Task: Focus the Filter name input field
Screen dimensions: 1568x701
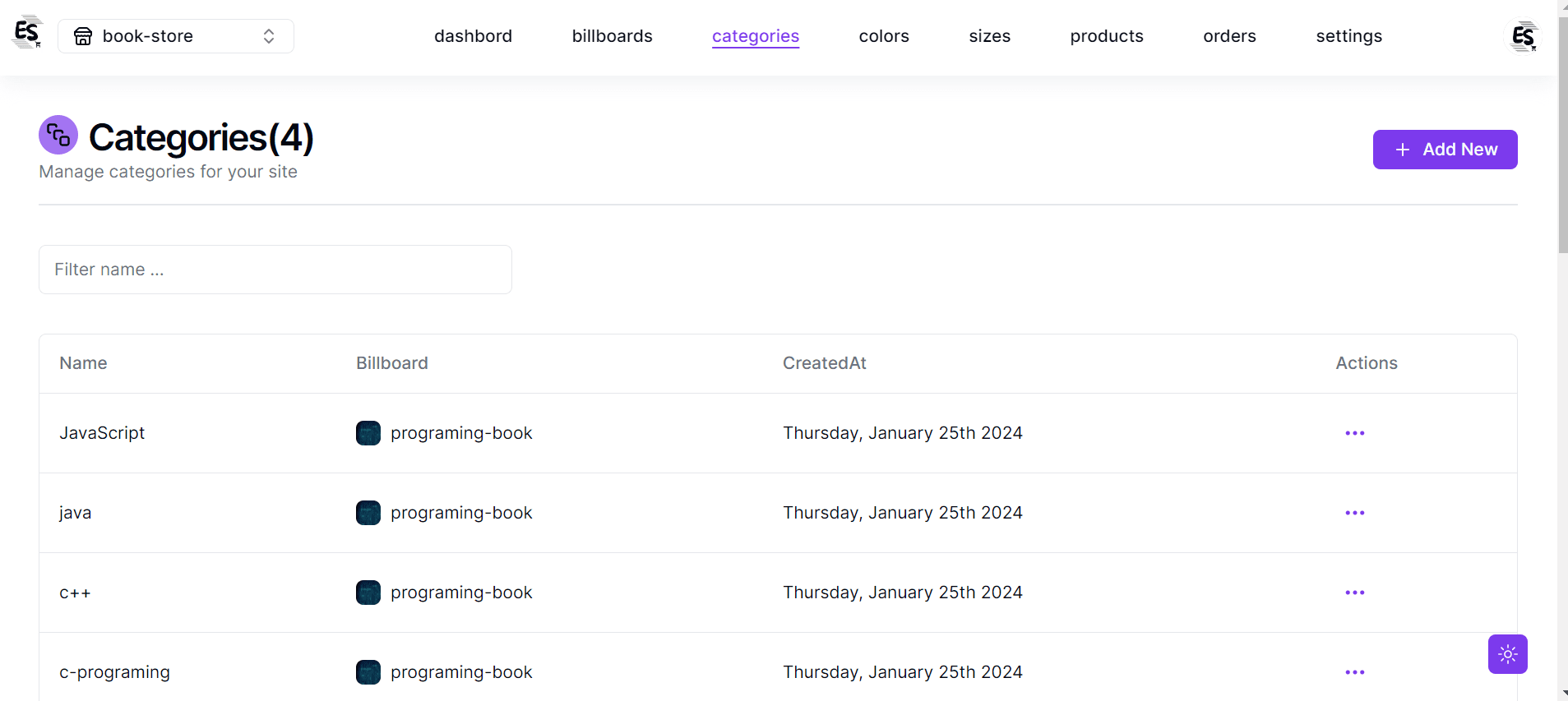Action: point(275,270)
